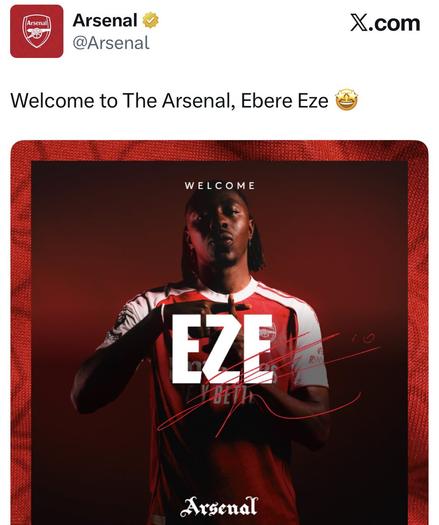
Task: Click the WELCOME heading inside the image
Action: pyautogui.click(x=220, y=185)
